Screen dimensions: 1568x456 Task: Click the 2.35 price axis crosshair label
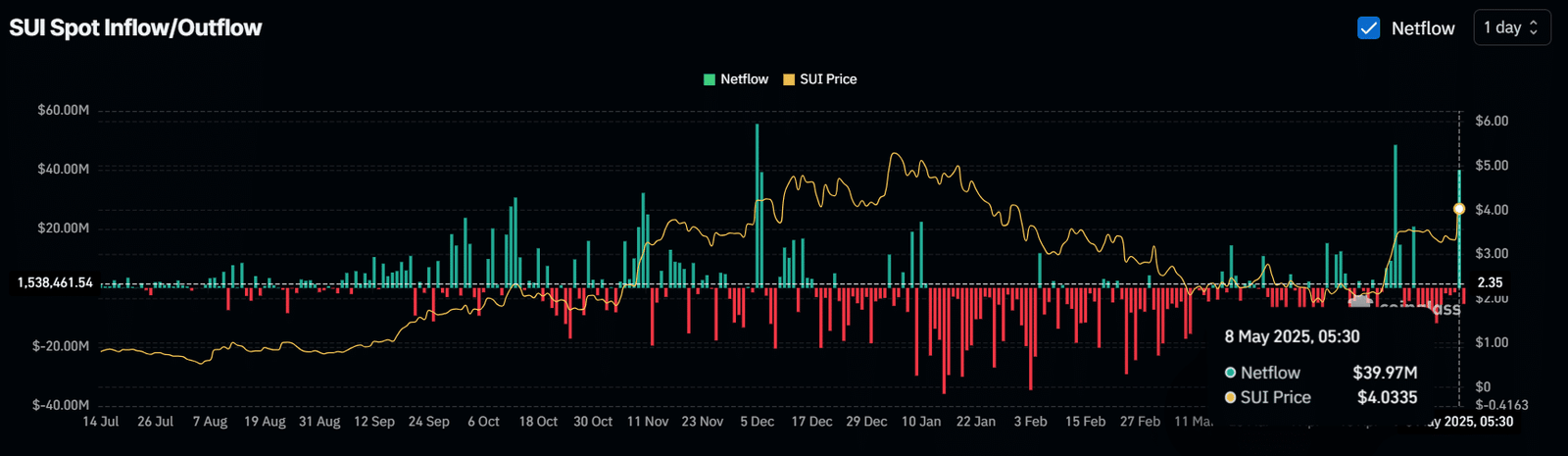(1490, 282)
